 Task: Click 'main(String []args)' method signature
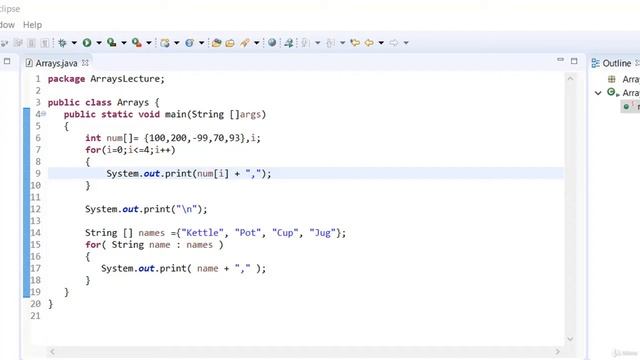pyautogui.click(x=215, y=114)
